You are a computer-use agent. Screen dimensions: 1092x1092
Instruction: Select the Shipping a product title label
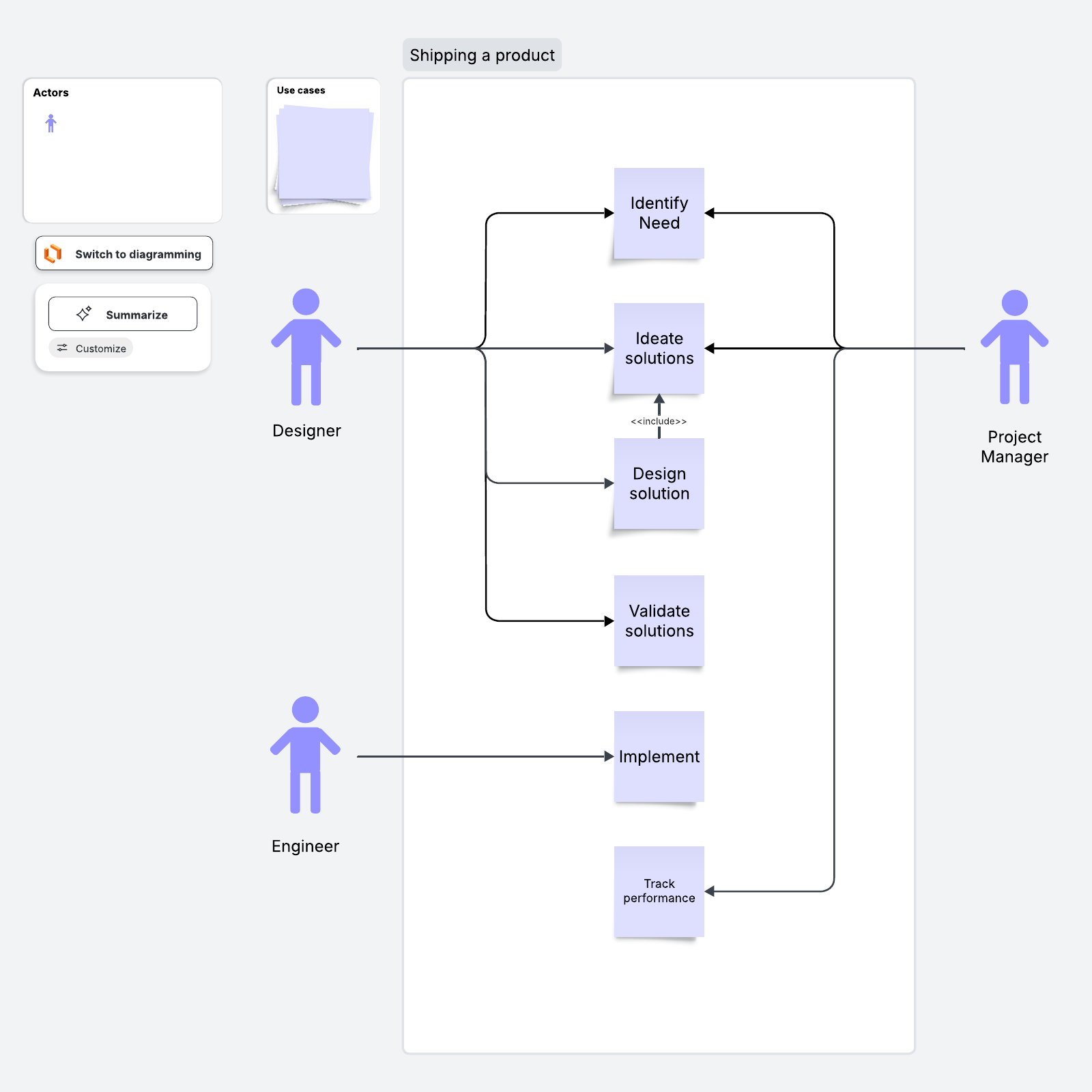coord(482,55)
